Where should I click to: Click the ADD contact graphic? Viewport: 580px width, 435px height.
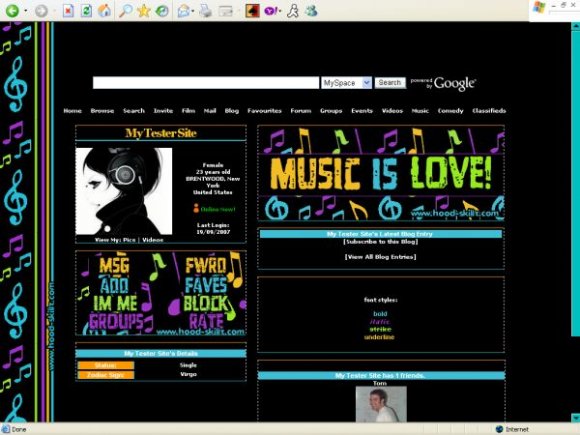[x=115, y=285]
